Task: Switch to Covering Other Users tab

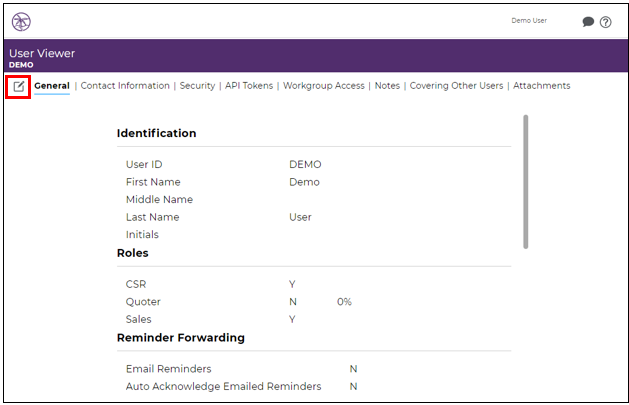Action: point(457,86)
